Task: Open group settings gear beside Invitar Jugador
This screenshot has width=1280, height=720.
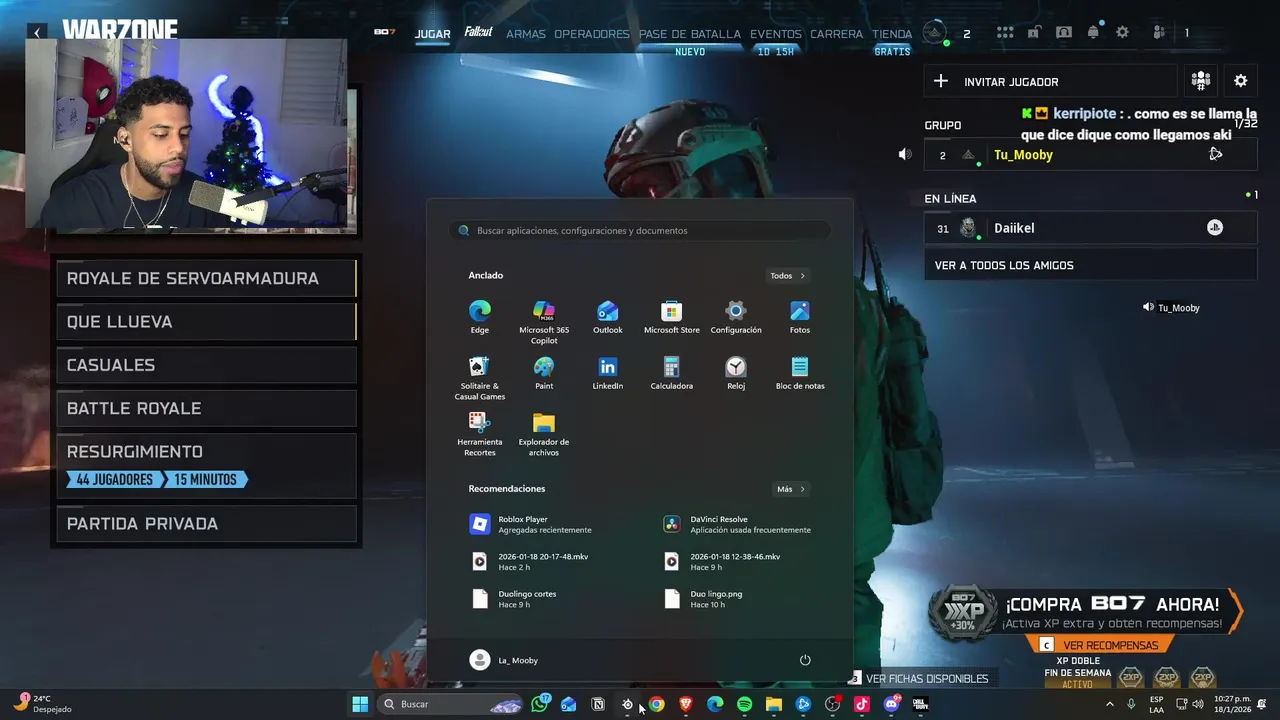Action: (1241, 81)
